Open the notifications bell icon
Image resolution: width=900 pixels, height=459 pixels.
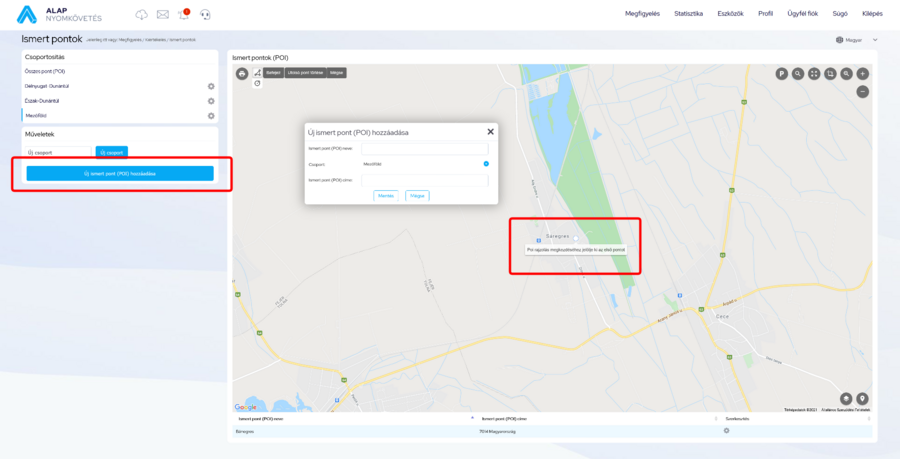click(183, 14)
